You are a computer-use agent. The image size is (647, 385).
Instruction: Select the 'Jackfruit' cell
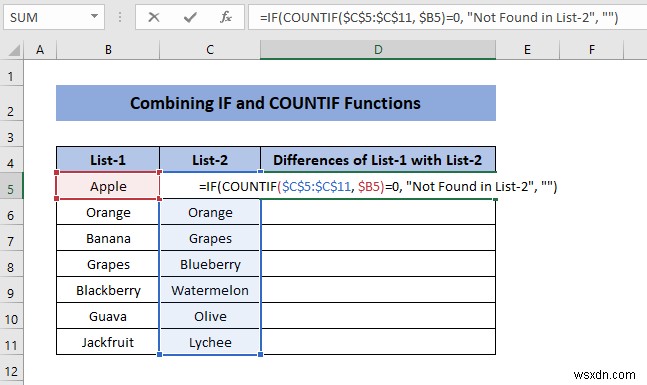tap(108, 342)
